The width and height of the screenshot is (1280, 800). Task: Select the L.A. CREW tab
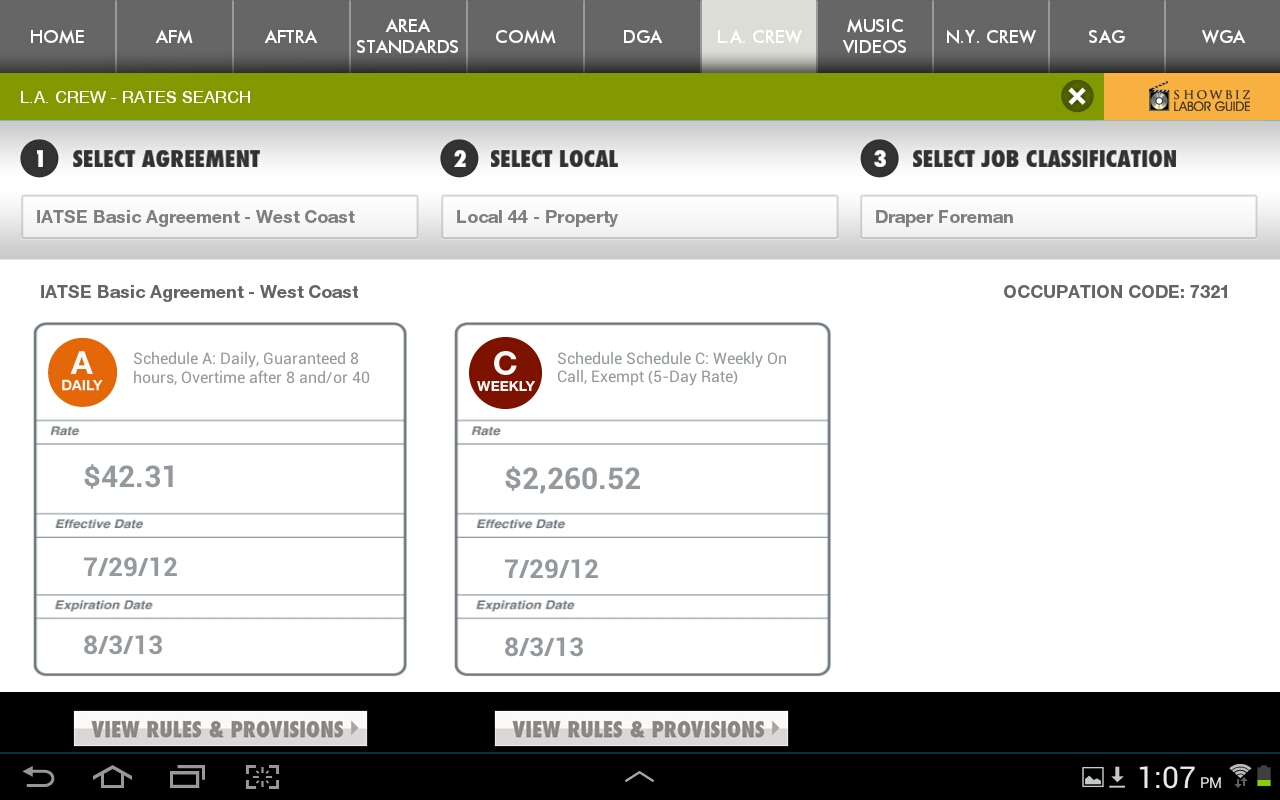pos(759,36)
